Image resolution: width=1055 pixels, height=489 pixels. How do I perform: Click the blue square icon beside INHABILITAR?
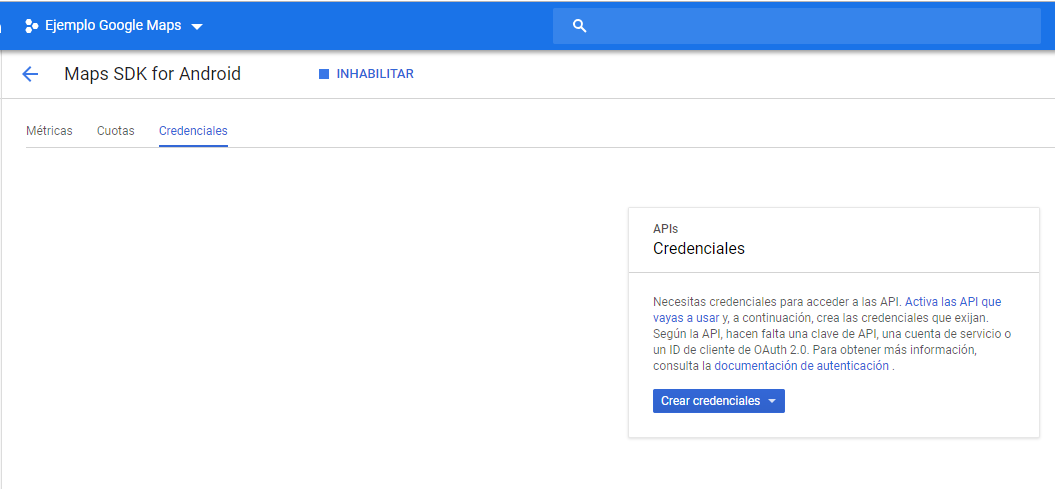coord(324,74)
